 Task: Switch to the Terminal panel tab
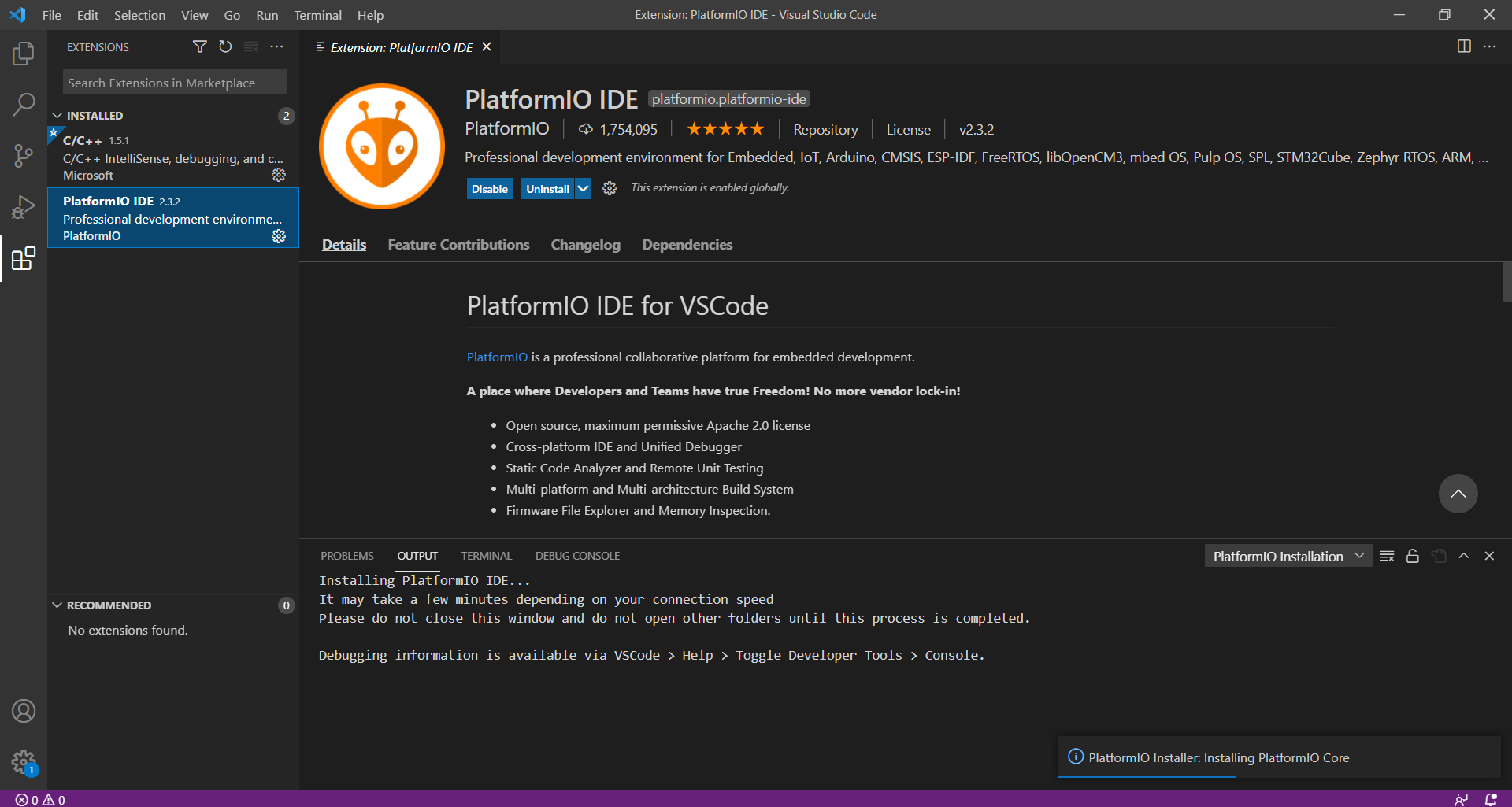click(487, 556)
